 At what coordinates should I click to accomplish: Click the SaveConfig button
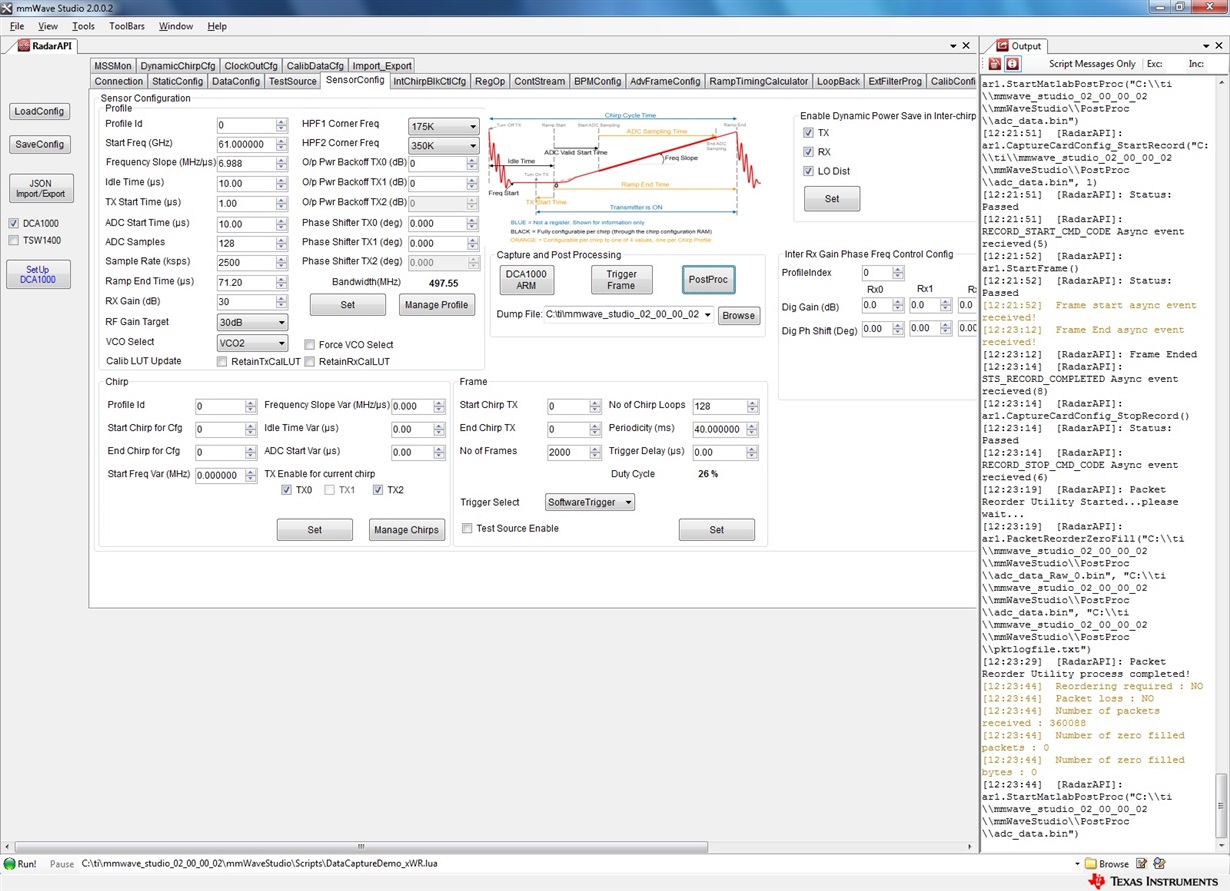(40, 144)
